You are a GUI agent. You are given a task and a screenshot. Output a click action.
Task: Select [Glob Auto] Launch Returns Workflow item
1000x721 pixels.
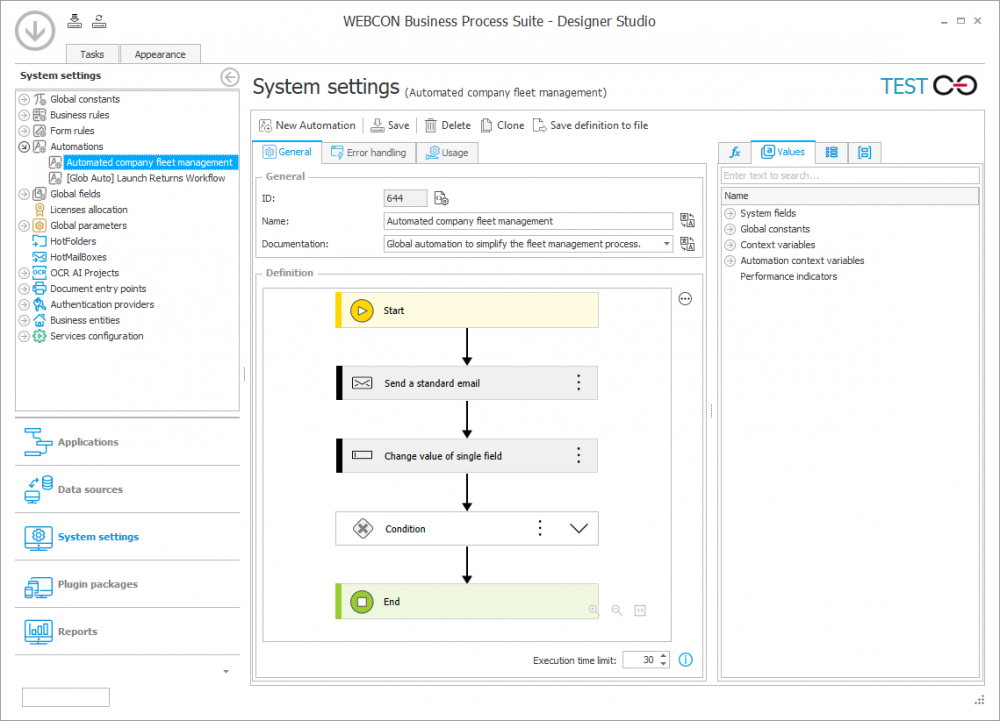145,178
